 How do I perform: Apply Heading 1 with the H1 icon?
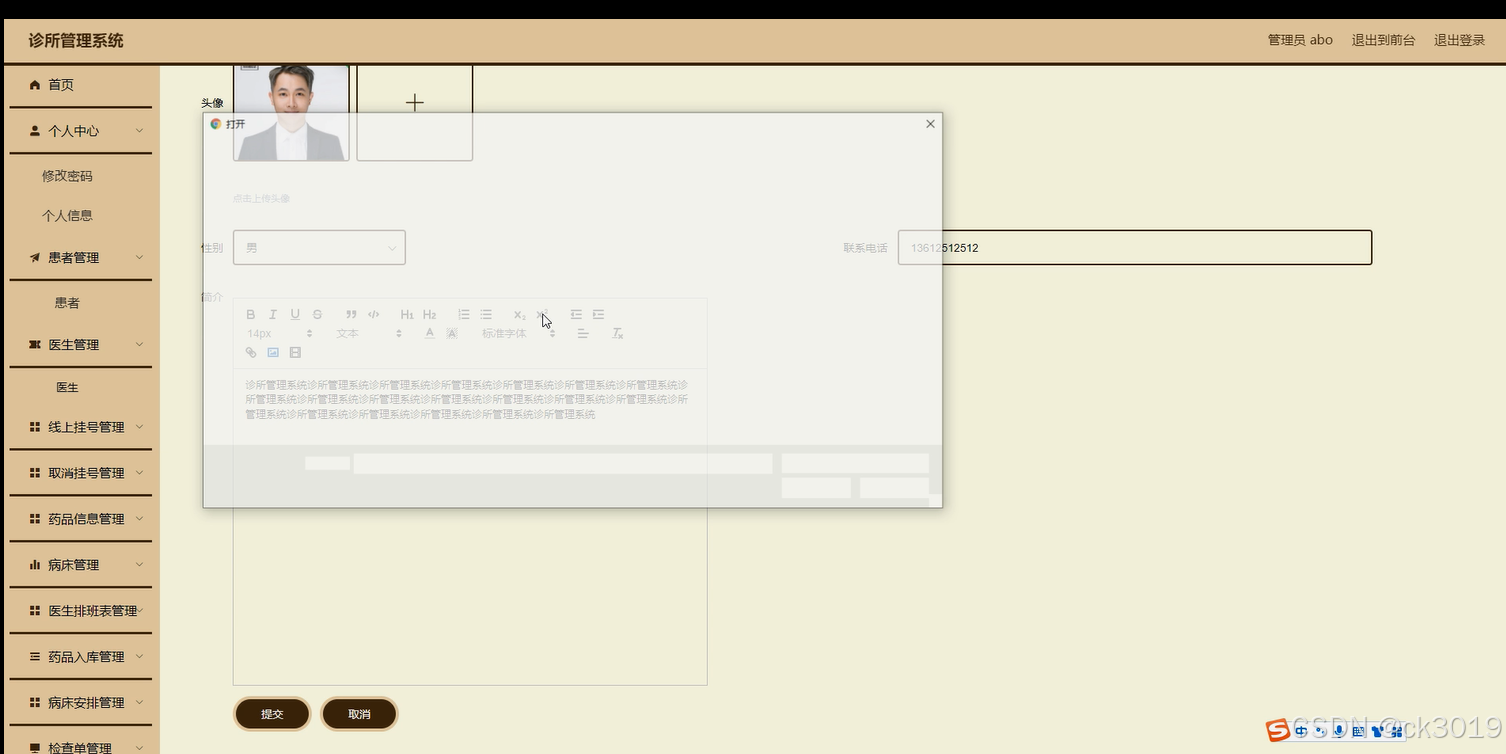407,314
